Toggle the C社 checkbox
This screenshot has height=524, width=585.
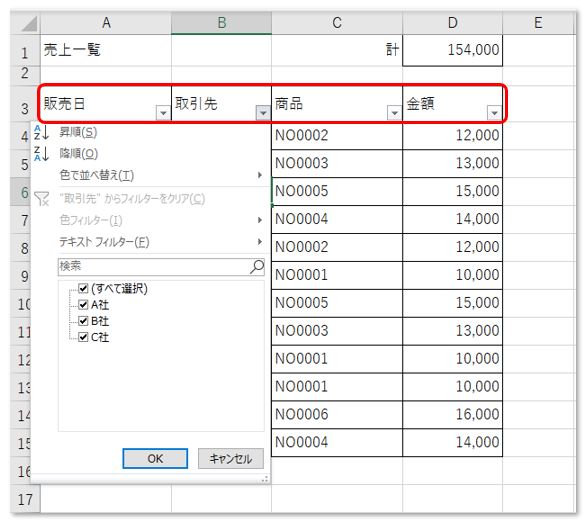pyautogui.click(x=83, y=337)
